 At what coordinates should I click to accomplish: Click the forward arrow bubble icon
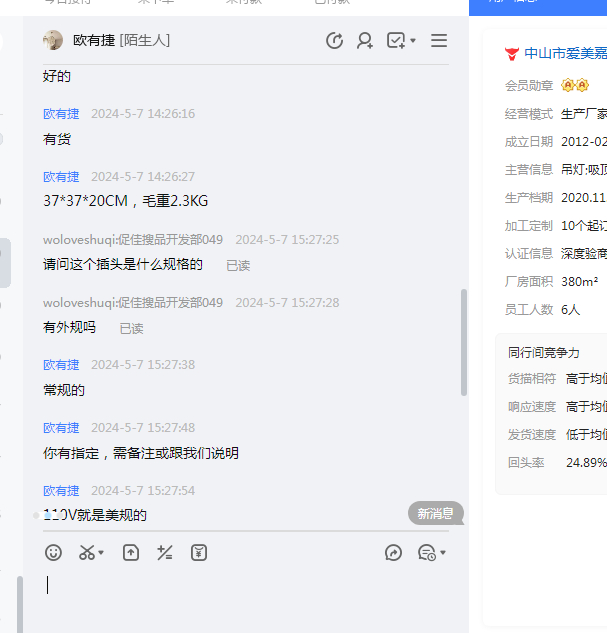click(x=394, y=553)
